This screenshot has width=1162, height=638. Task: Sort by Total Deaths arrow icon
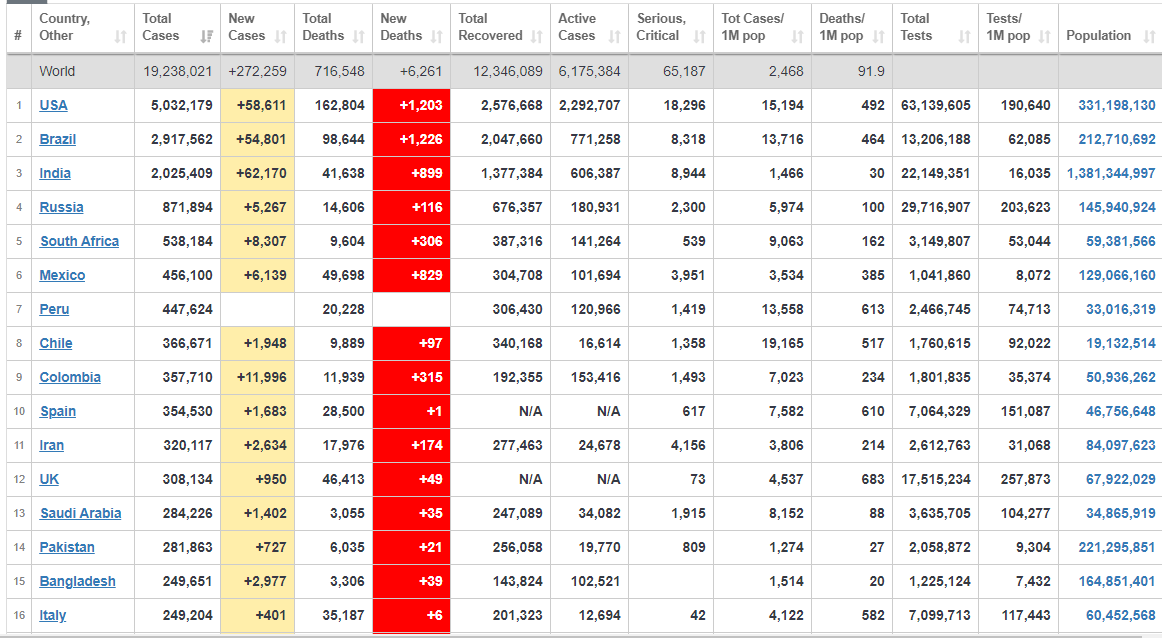(359, 36)
